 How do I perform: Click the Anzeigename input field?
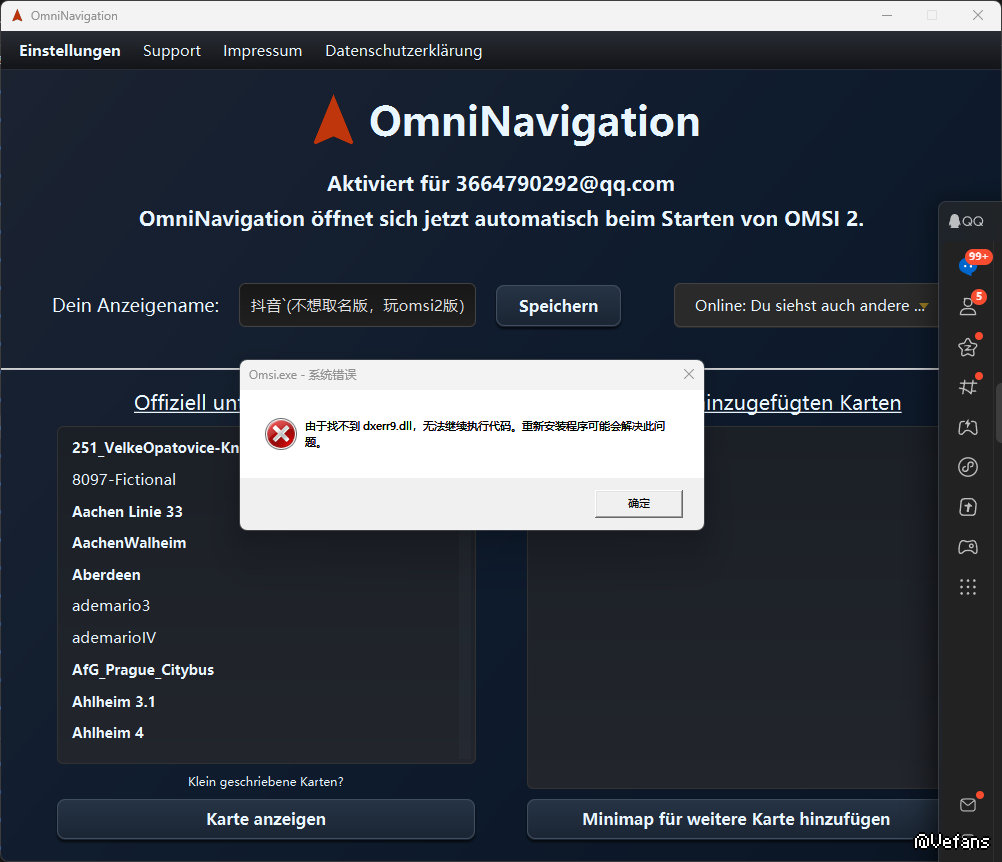coord(357,305)
